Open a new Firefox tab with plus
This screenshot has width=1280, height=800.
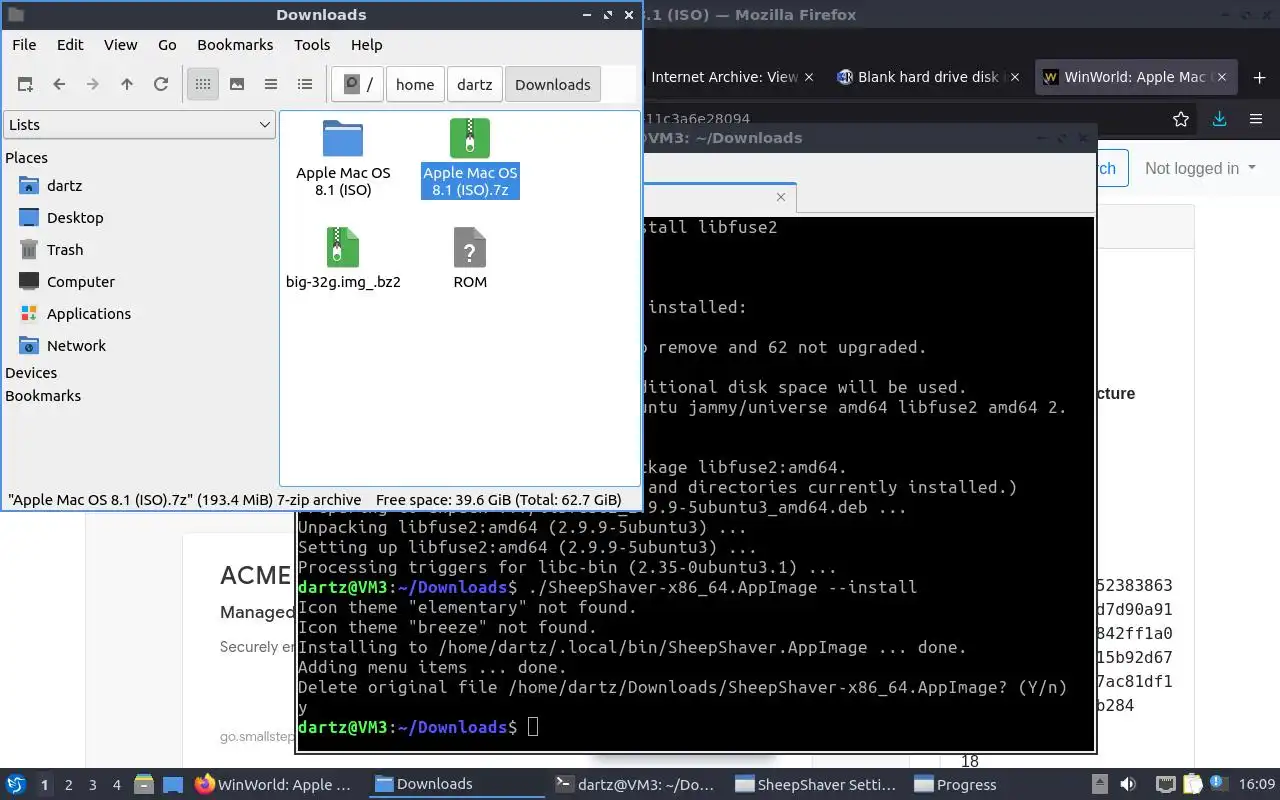(1259, 77)
